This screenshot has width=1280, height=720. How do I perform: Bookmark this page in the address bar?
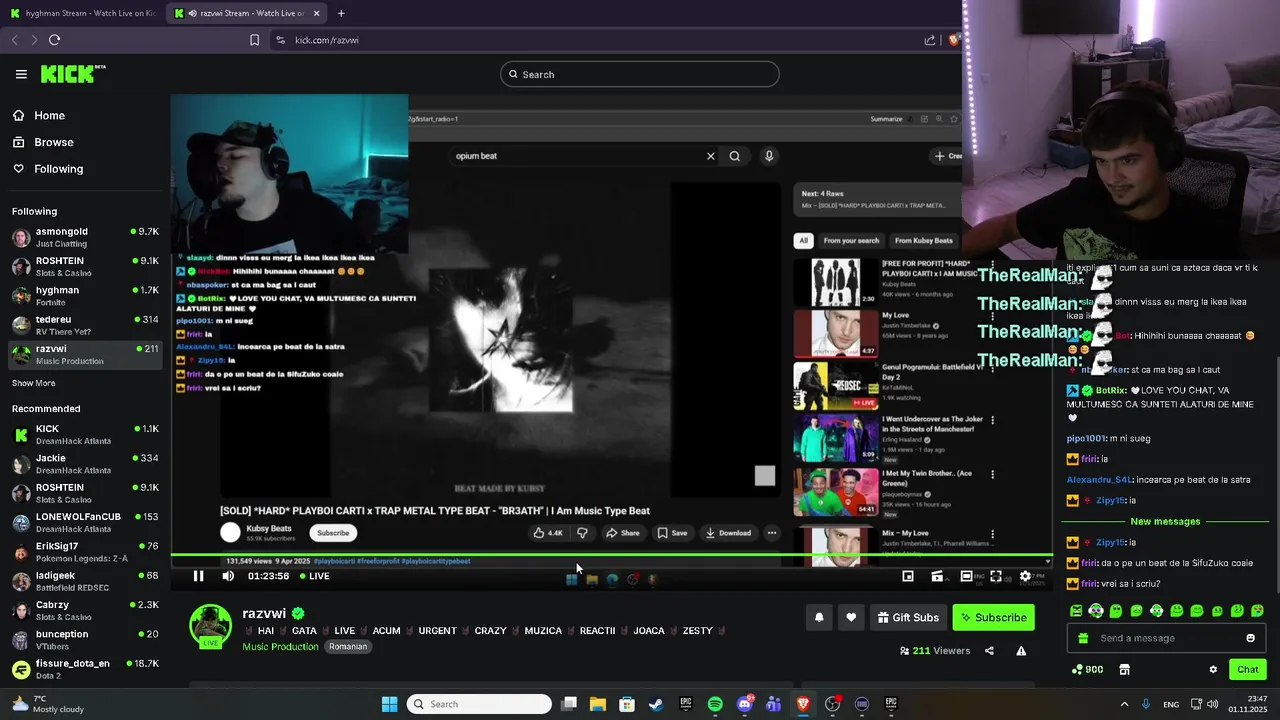click(x=254, y=40)
